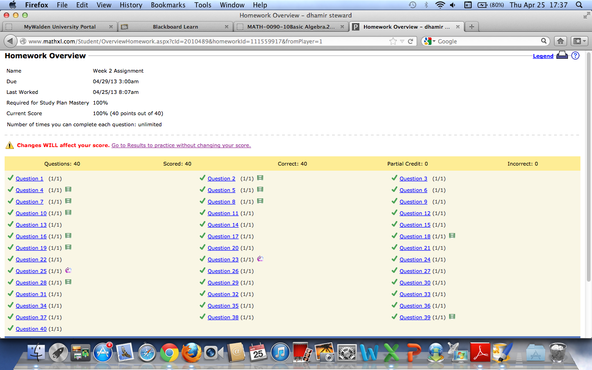Open Question 37 link
592x370 pixels.
coord(31,317)
